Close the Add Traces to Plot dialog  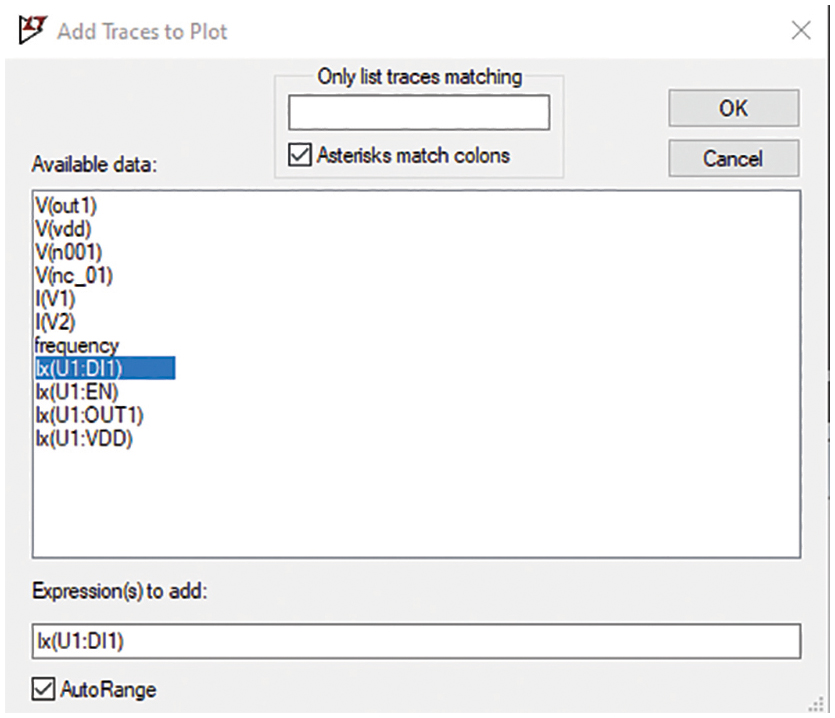click(x=801, y=31)
